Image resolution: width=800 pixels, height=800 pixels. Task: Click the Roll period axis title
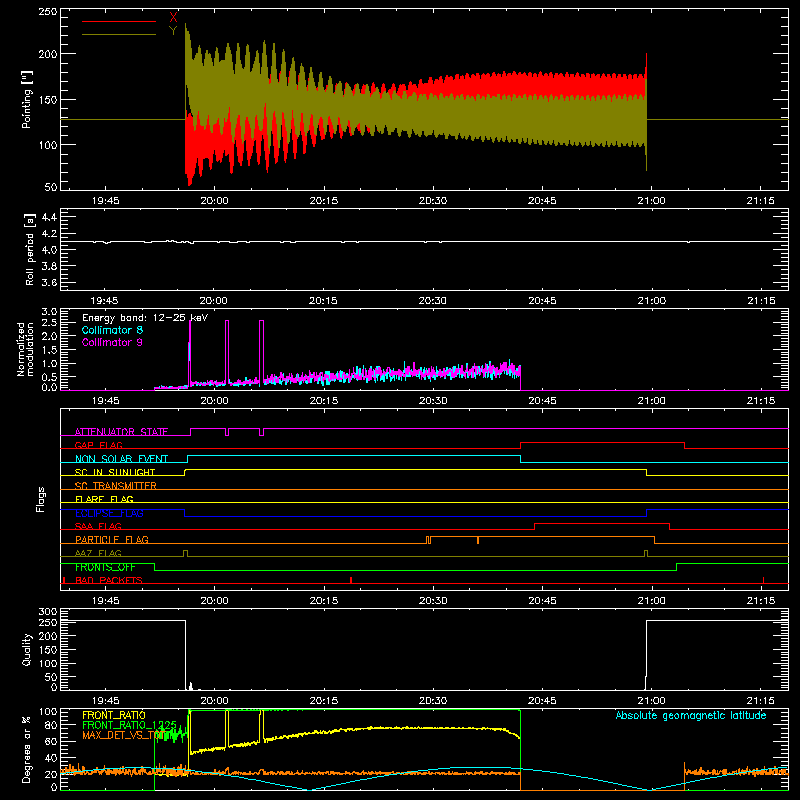30,249
